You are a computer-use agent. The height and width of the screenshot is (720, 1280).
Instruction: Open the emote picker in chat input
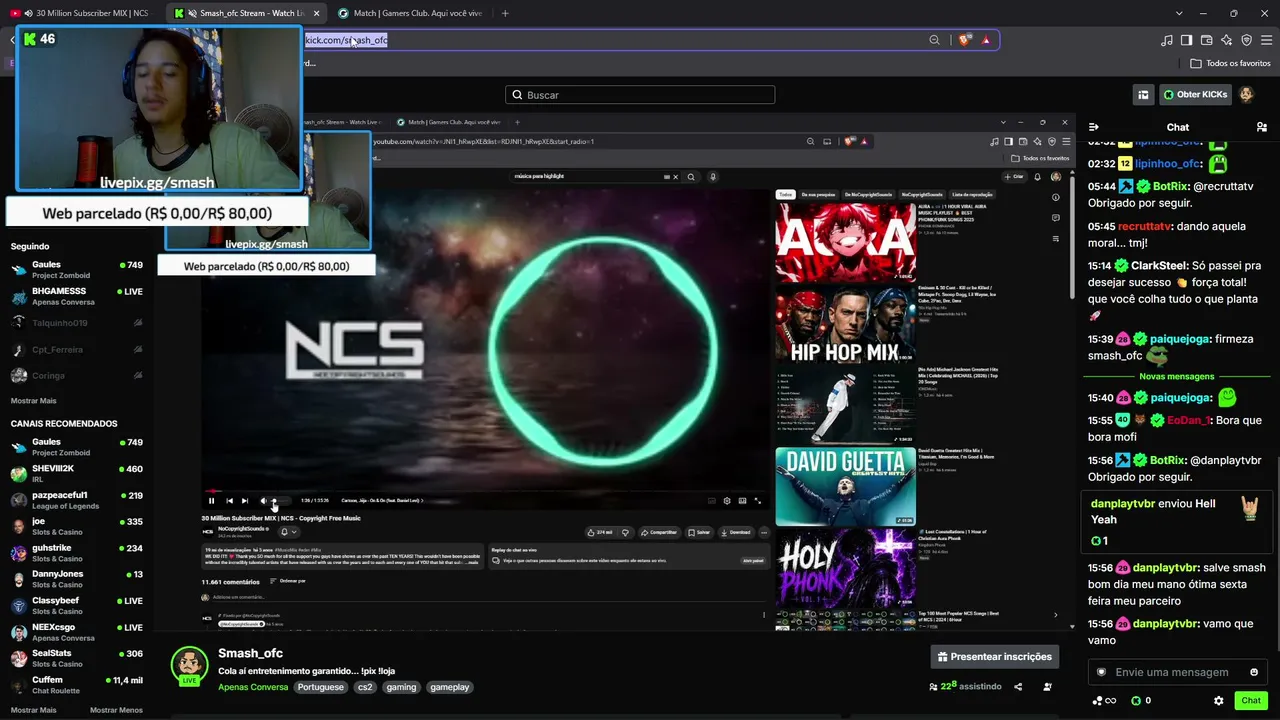tap(1254, 672)
